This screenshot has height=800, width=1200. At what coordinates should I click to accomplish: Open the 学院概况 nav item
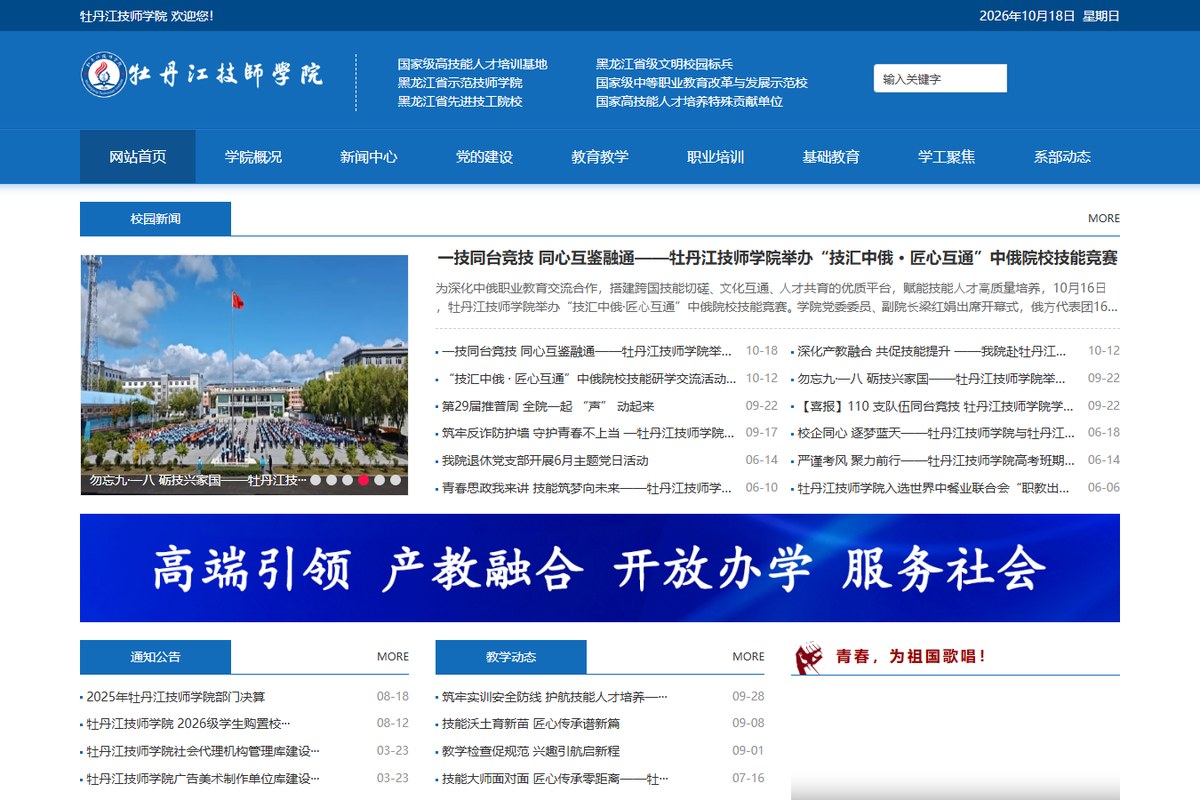tap(253, 157)
